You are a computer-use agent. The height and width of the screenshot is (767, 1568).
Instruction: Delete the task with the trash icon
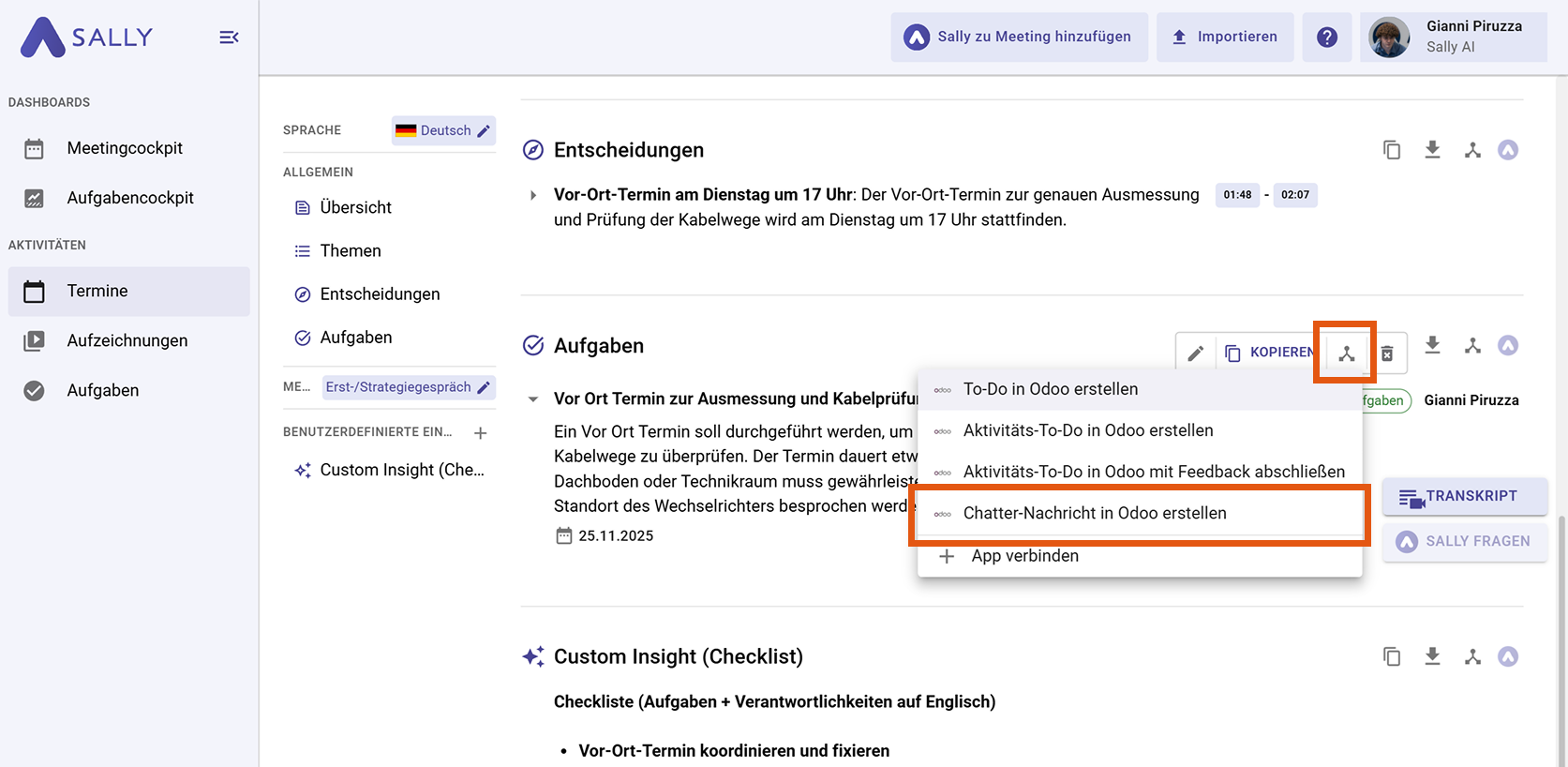tap(1387, 353)
